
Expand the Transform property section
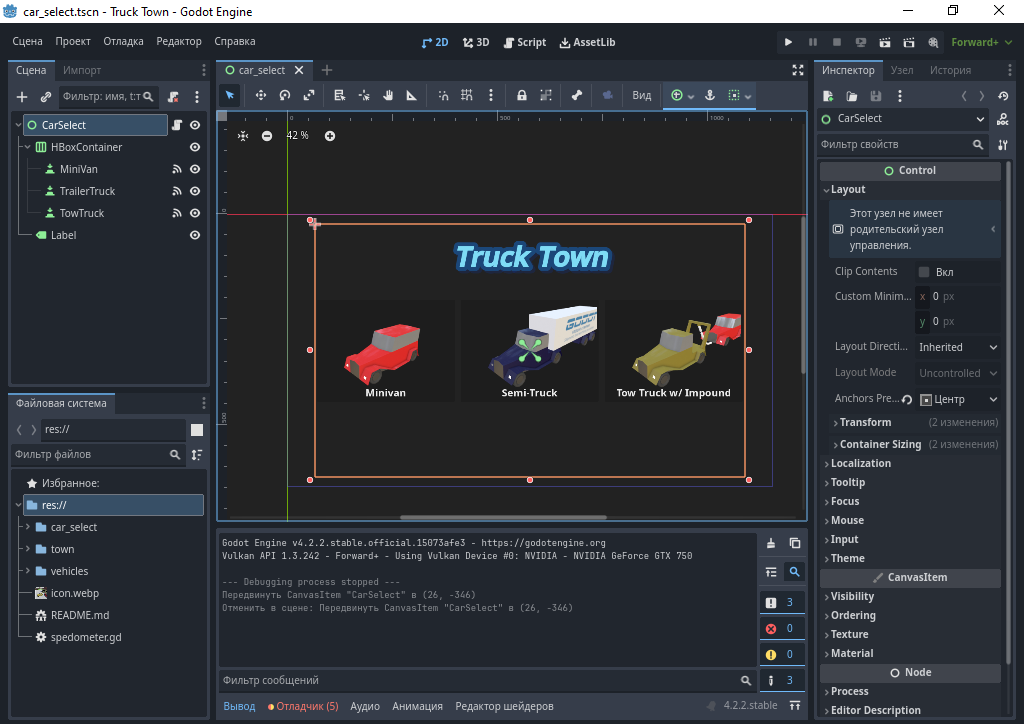point(865,422)
